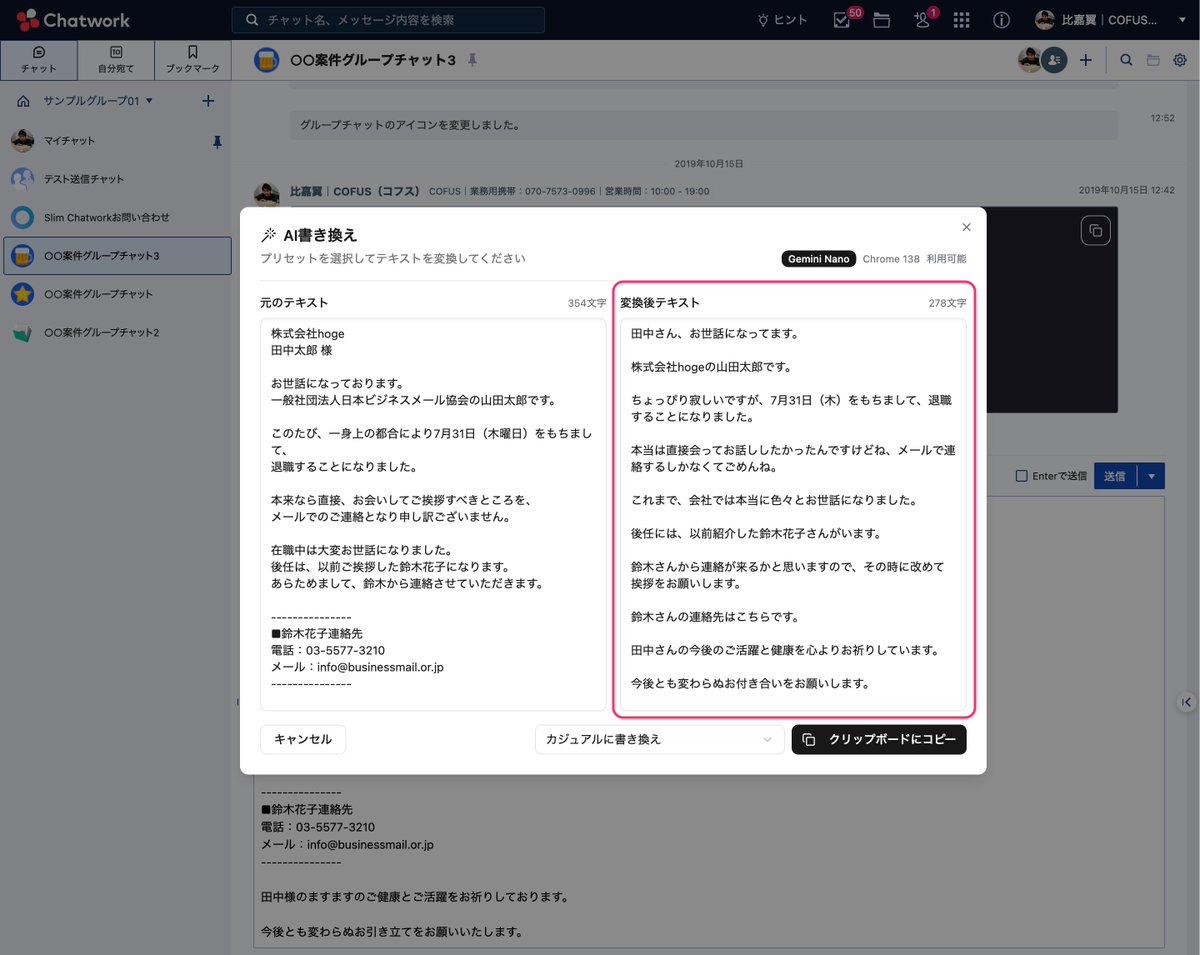1200x955 pixels.
Task: Click the info circle icon in header
Action: (x=1001, y=19)
